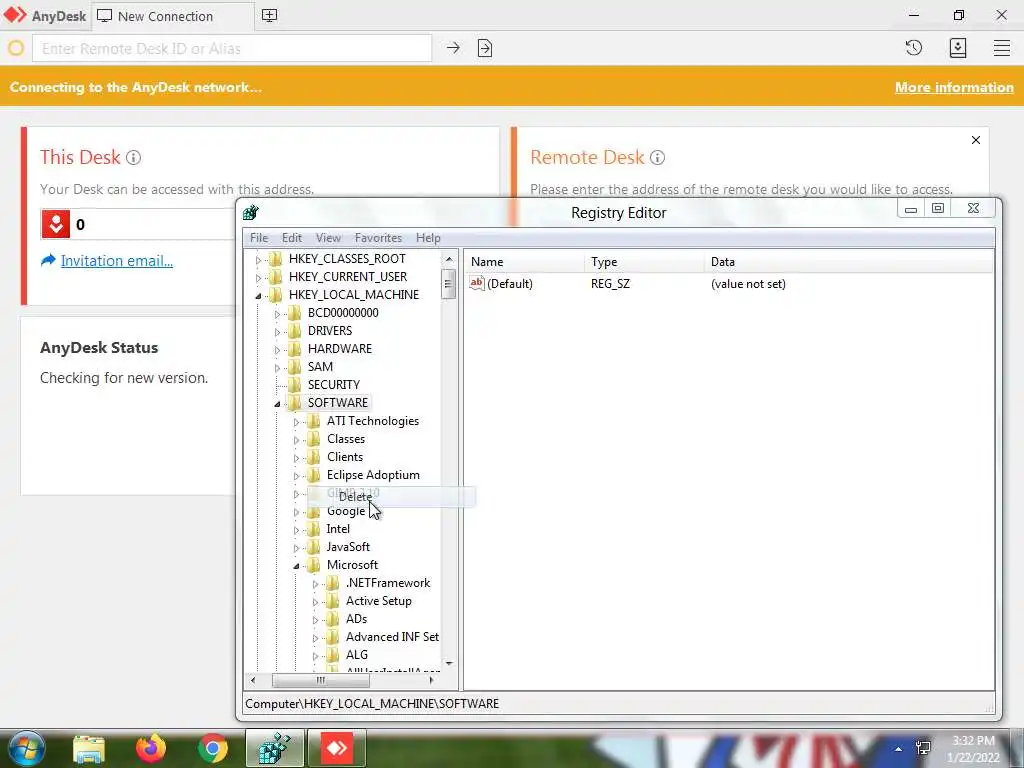This screenshot has height=768, width=1024.
Task: Click info icon beside Remote Desk
Action: pos(658,157)
